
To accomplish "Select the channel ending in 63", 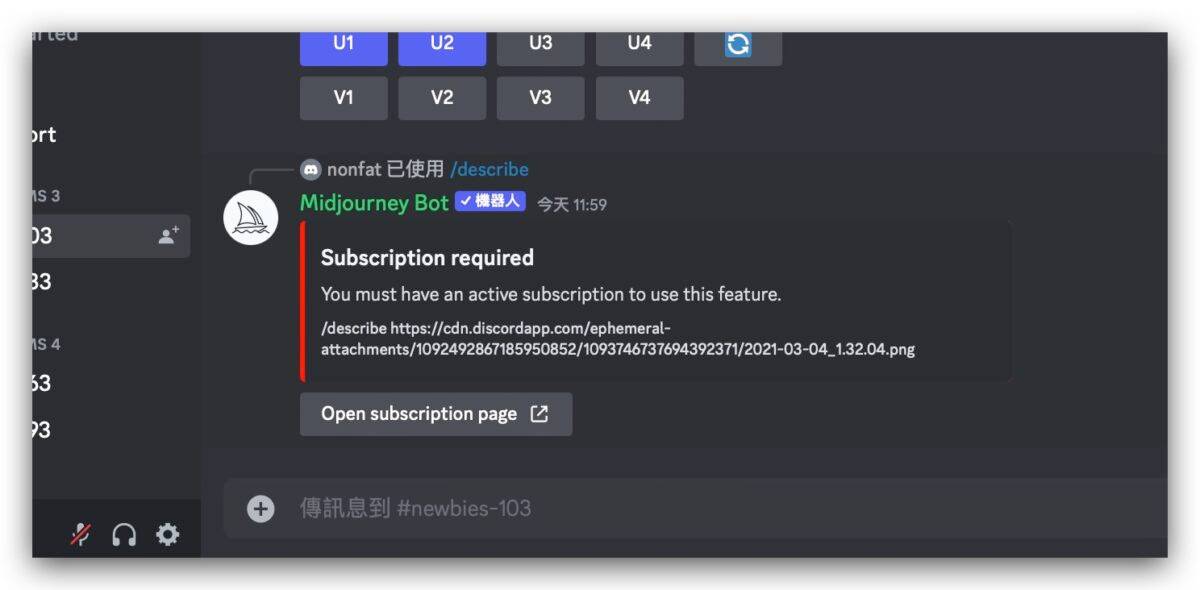I will 42,383.
